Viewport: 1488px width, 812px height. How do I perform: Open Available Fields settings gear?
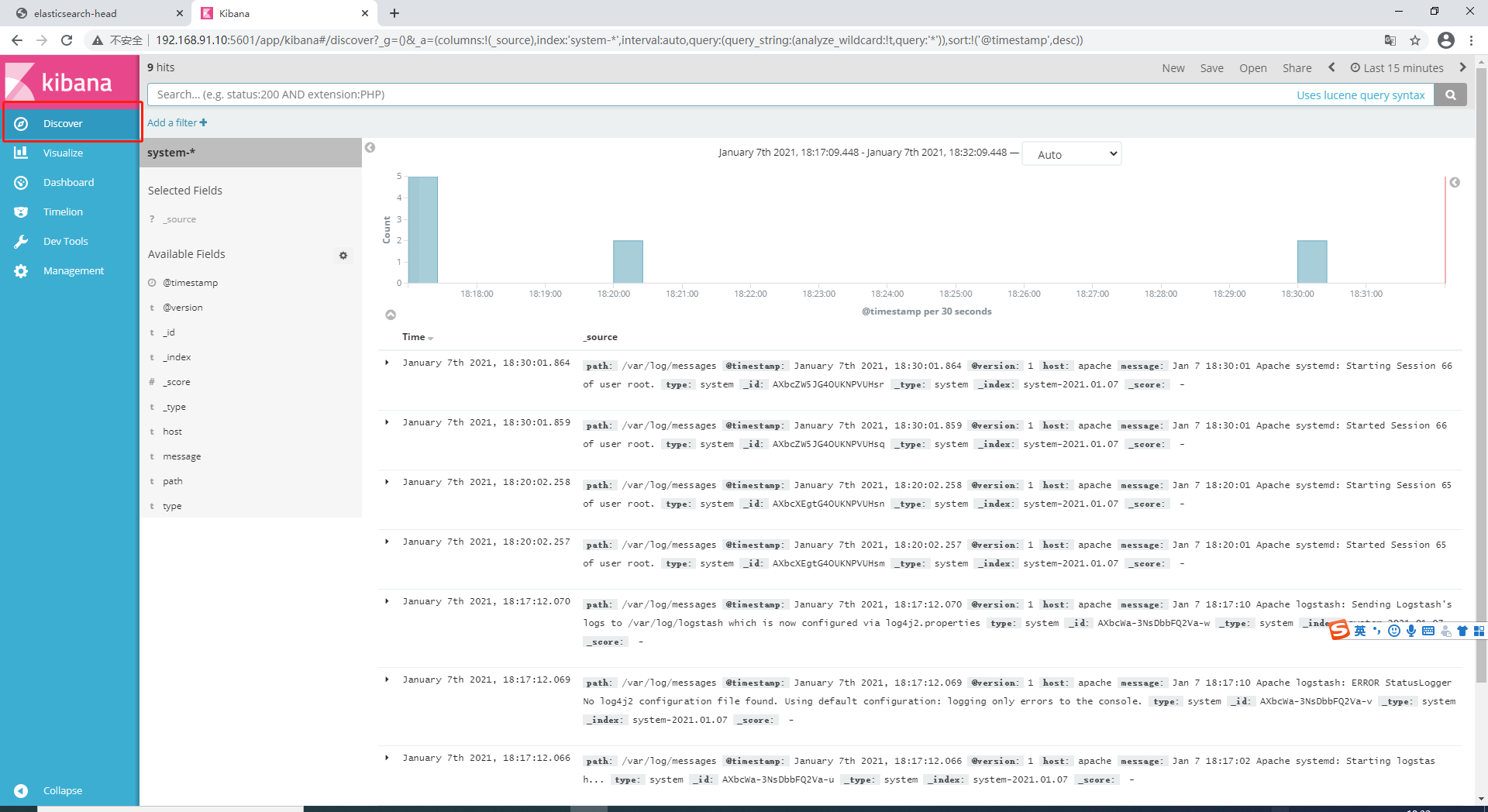point(343,255)
